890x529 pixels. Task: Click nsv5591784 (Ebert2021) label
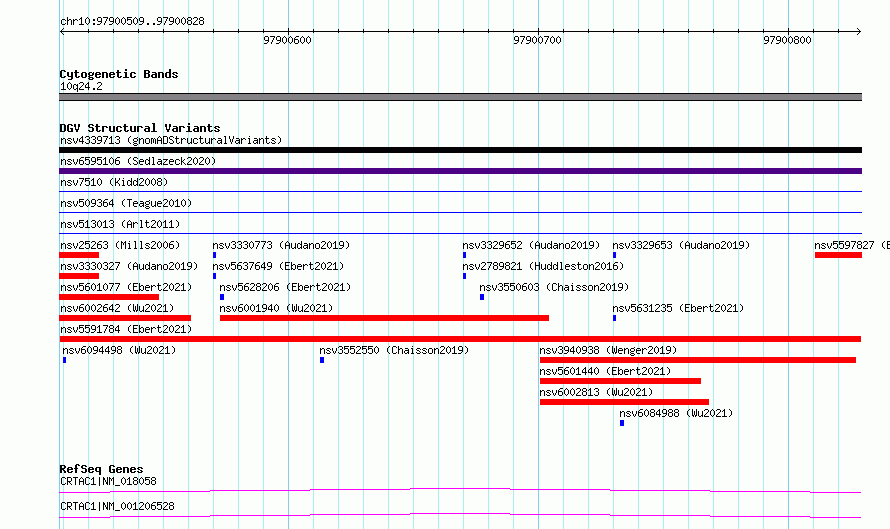pyautogui.click(x=126, y=329)
